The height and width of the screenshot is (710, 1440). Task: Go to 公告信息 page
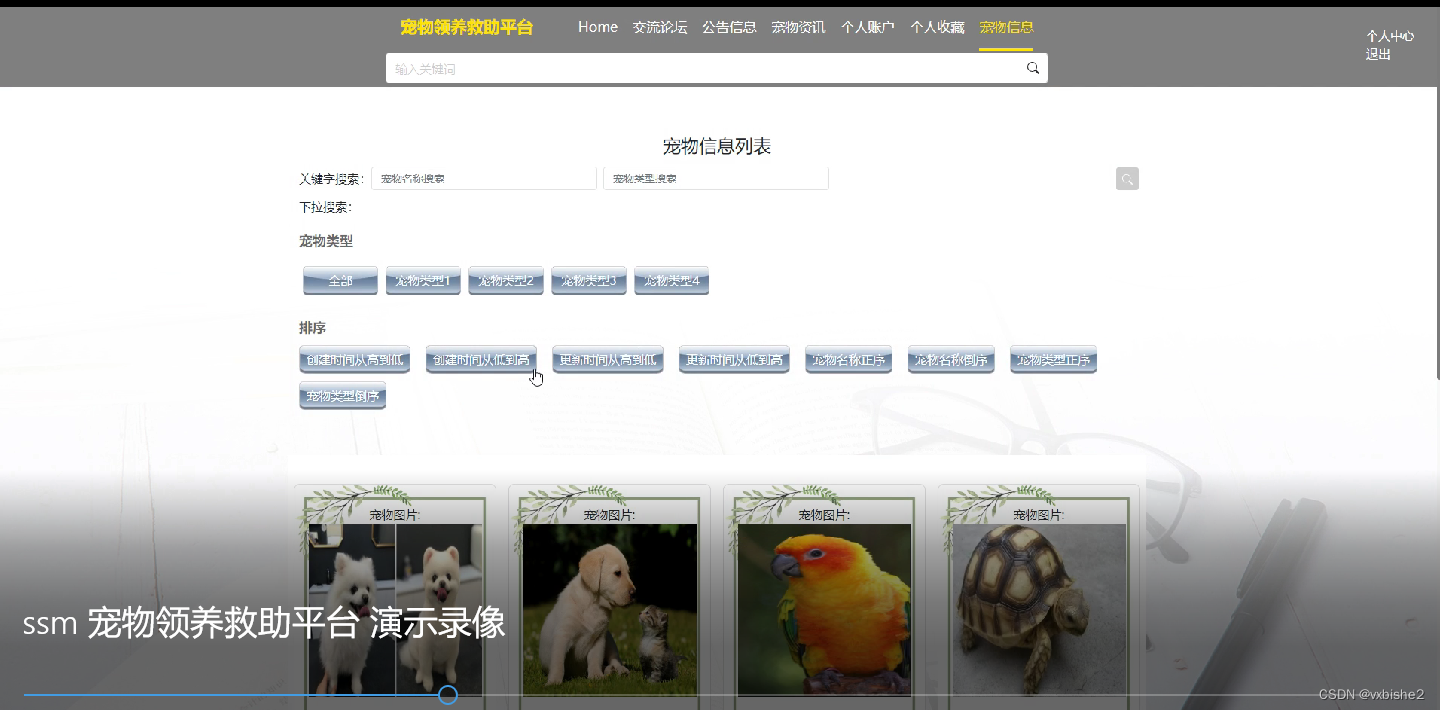click(729, 27)
